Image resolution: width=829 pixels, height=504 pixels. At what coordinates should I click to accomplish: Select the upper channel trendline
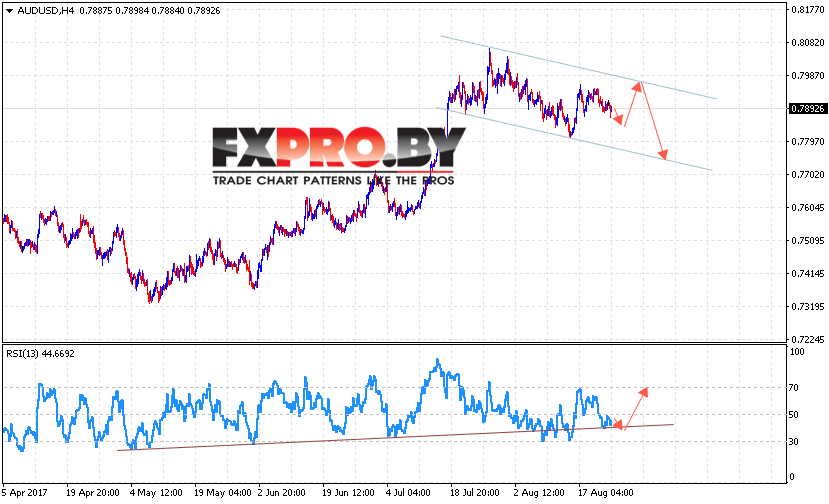click(578, 67)
